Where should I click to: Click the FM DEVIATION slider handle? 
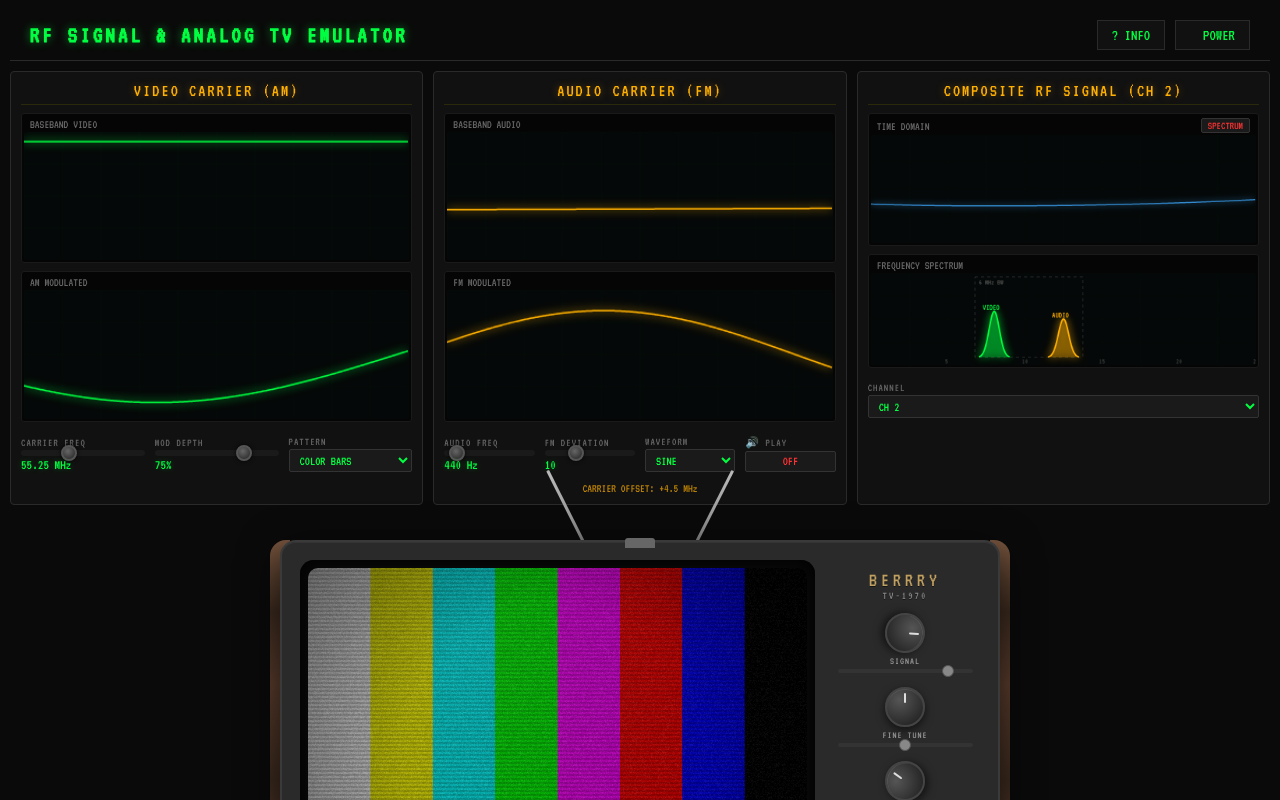pyautogui.click(x=576, y=453)
